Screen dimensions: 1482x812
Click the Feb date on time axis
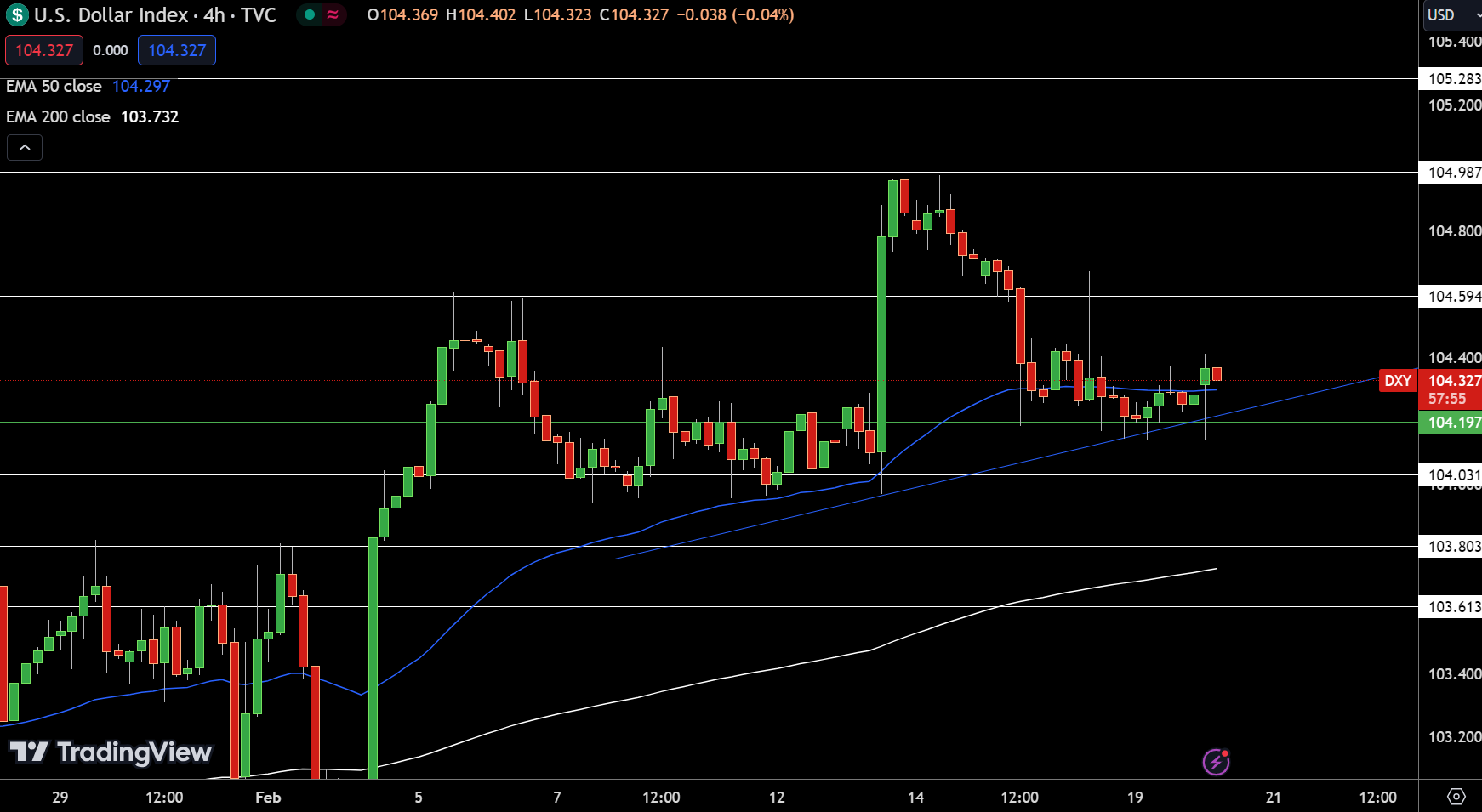click(268, 797)
